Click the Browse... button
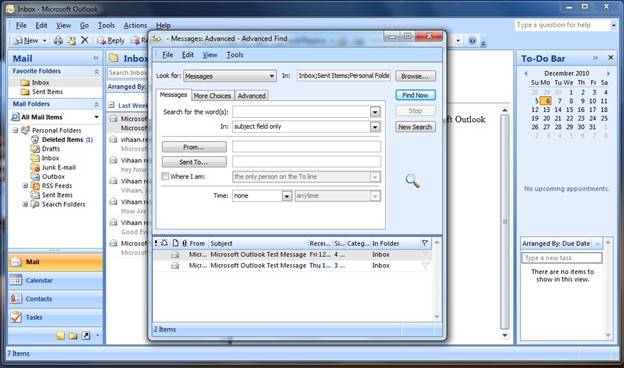 (x=415, y=76)
